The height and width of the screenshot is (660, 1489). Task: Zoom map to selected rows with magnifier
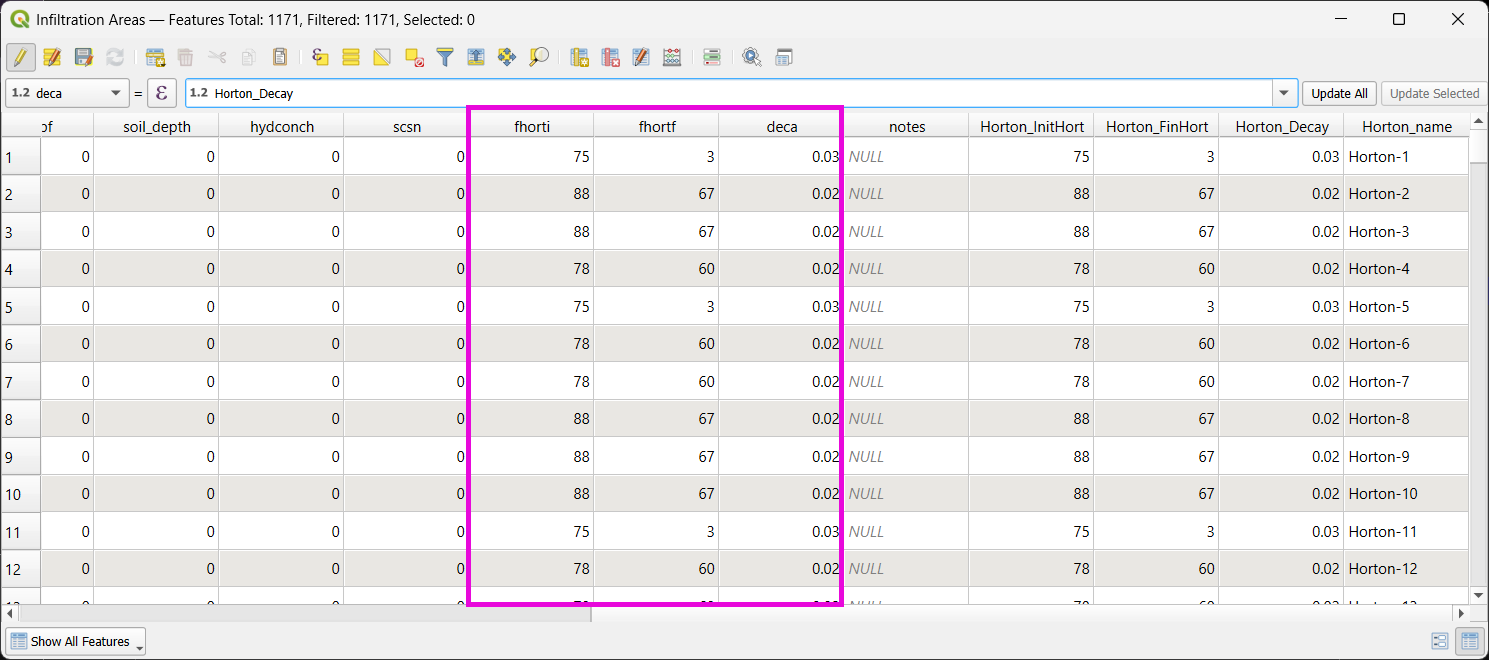click(539, 57)
